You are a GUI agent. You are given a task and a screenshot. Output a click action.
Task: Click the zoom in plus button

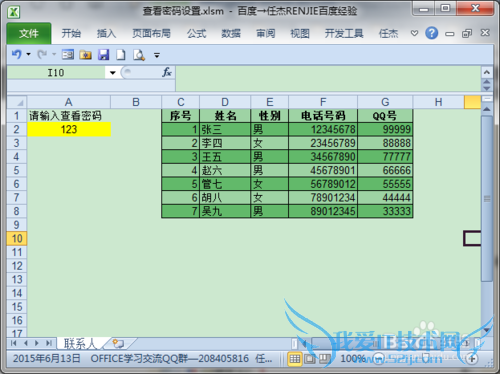[x=472, y=359]
